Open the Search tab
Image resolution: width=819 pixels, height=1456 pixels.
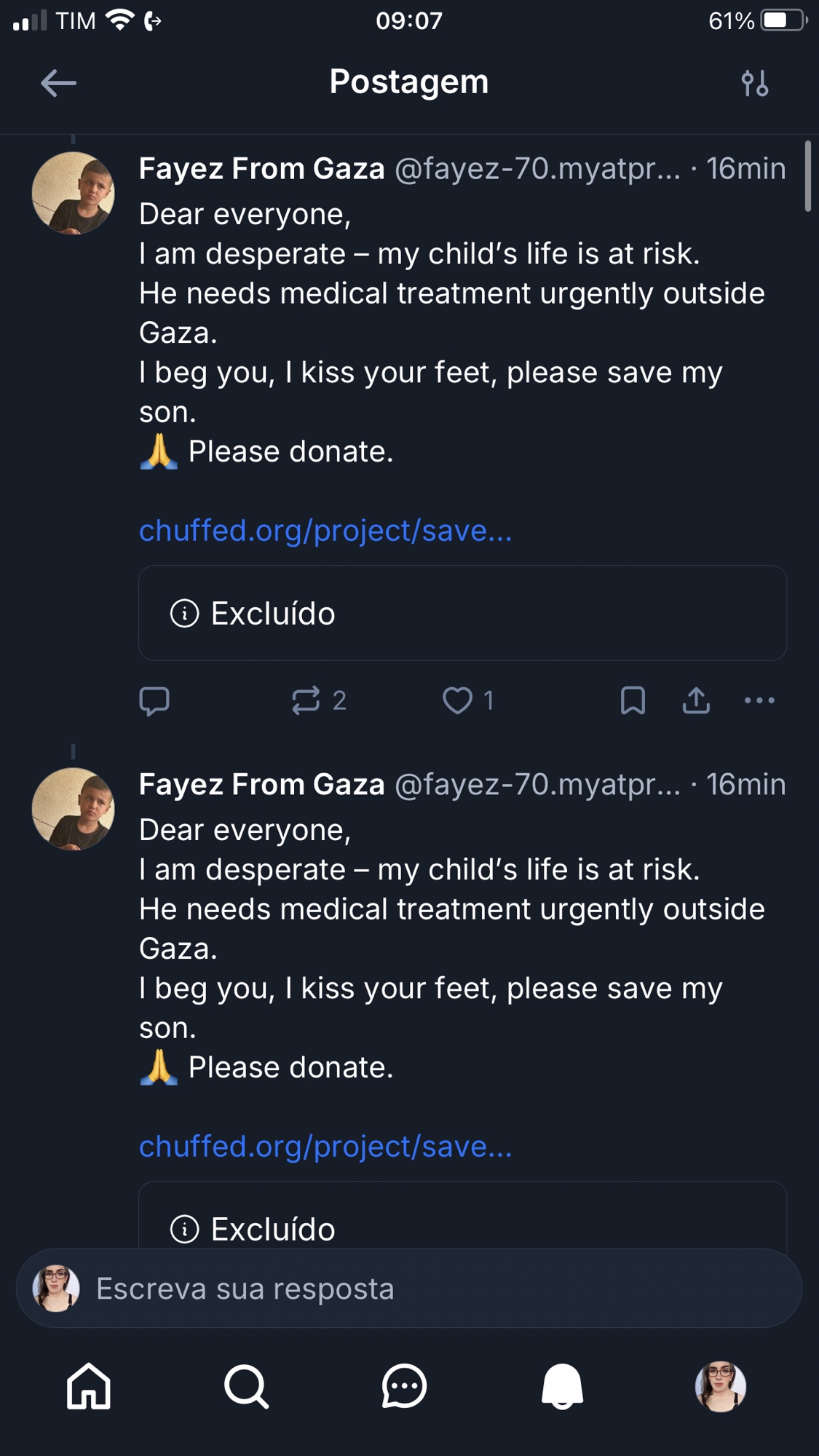[247, 1386]
